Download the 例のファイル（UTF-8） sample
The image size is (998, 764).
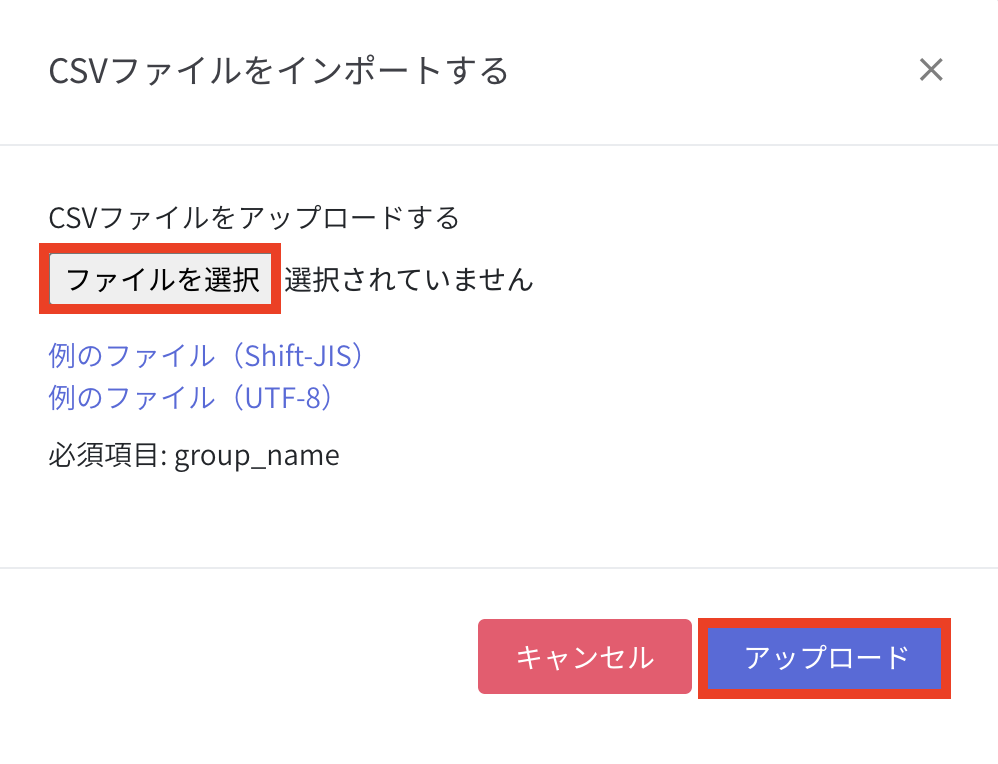click(x=191, y=397)
